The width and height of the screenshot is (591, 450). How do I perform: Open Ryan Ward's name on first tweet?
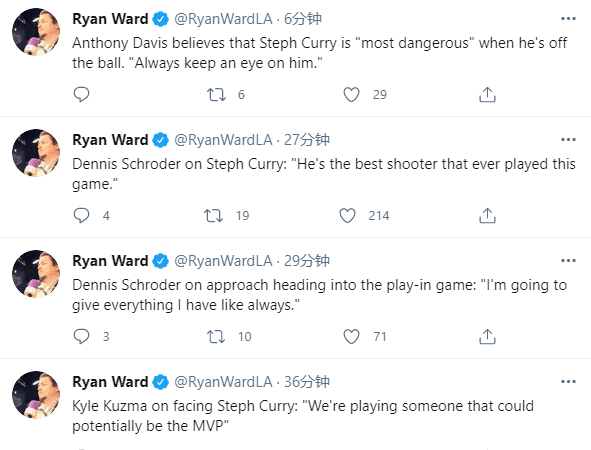coord(110,19)
